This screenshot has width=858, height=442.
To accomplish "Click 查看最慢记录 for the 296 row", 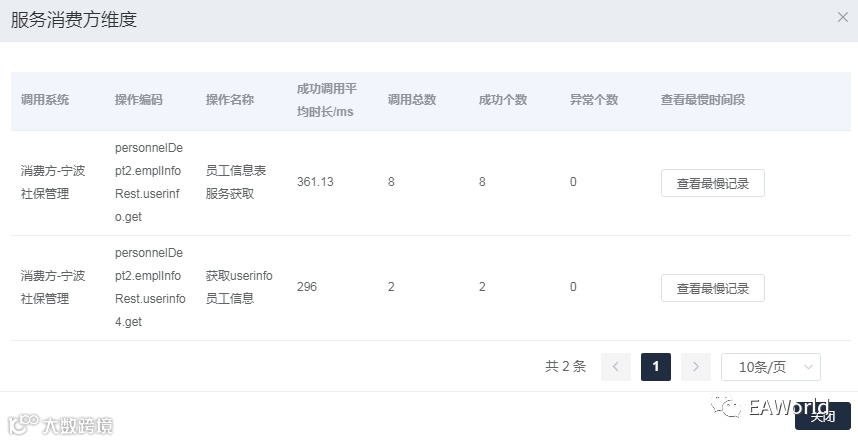I will [712, 288].
